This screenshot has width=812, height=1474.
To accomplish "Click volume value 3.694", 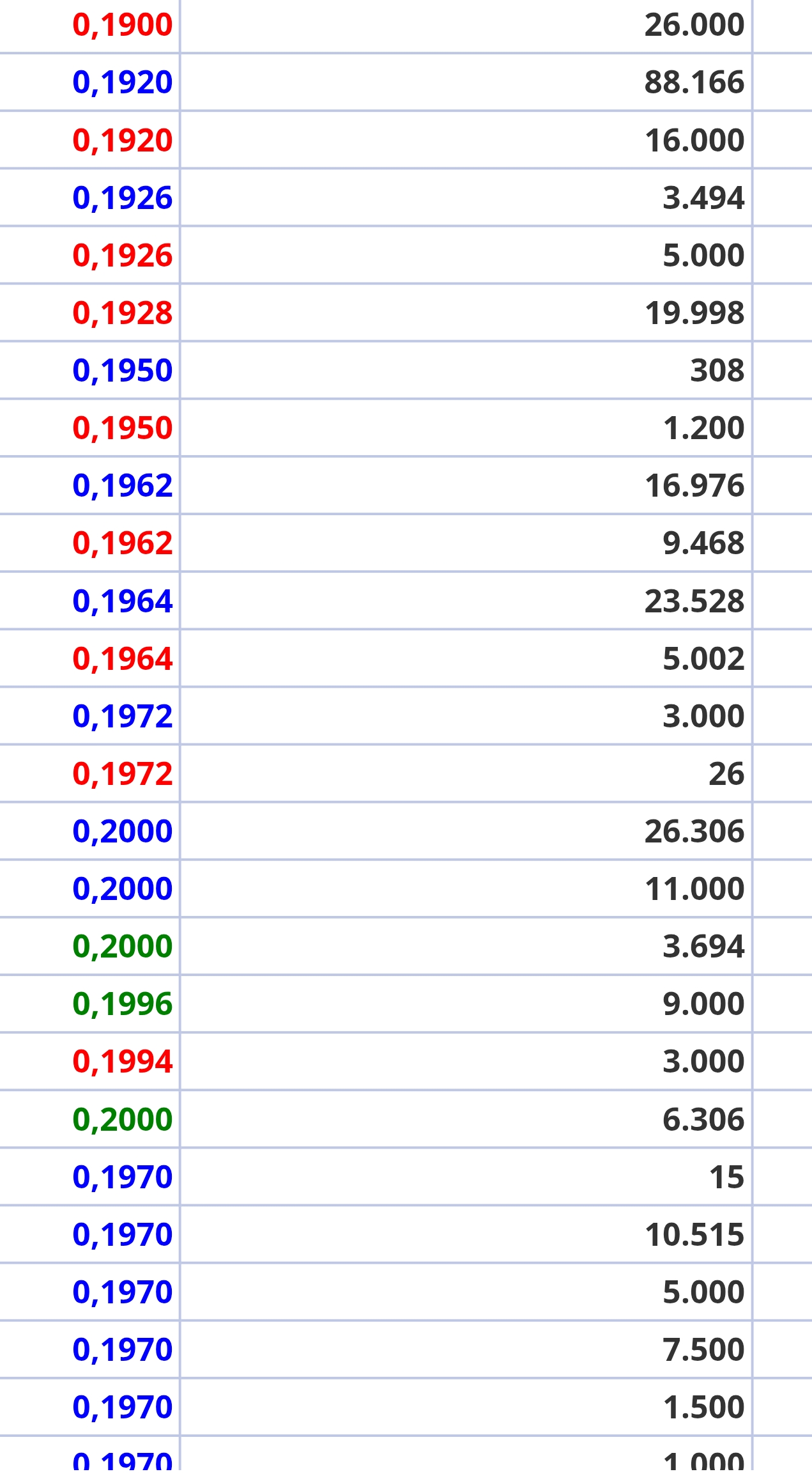I will (x=703, y=947).
